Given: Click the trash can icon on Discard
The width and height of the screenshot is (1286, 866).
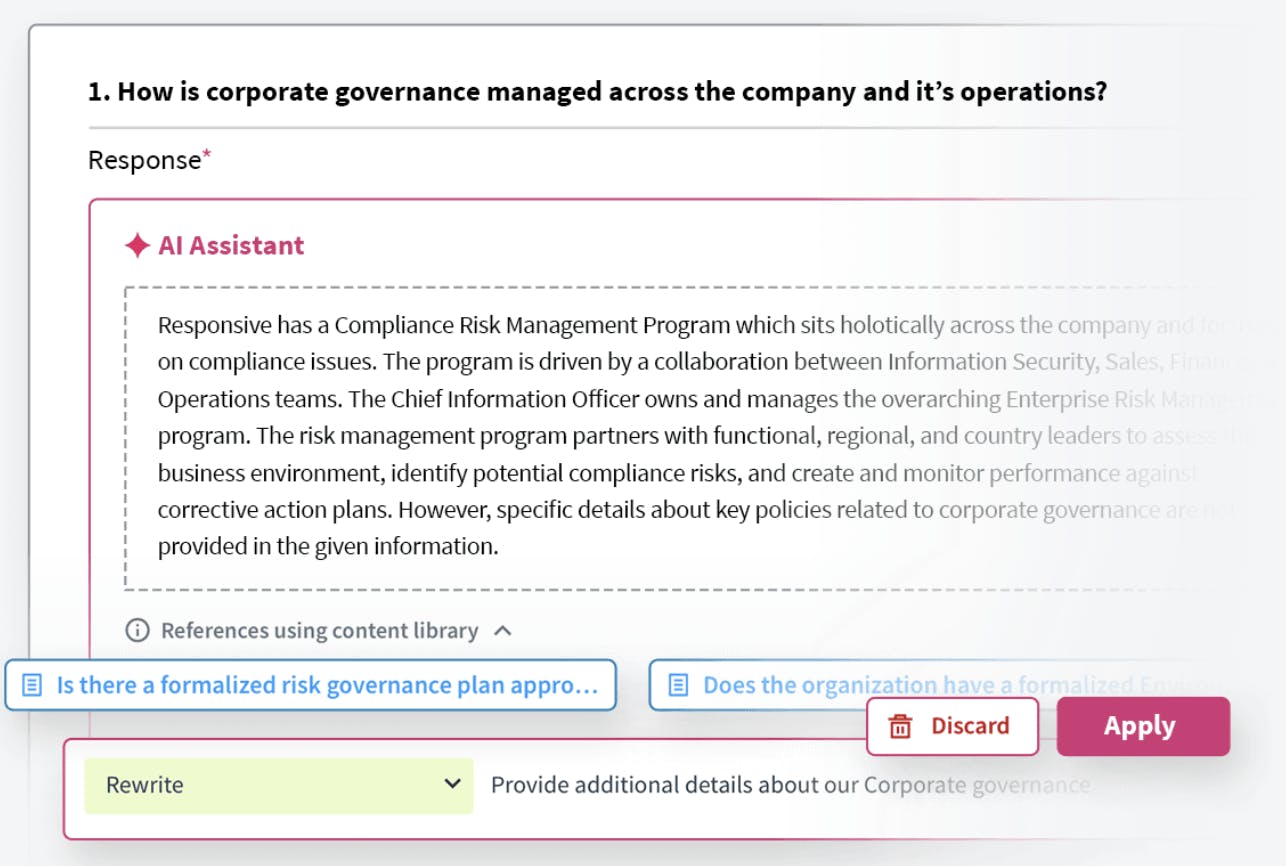Looking at the screenshot, I should (900, 726).
